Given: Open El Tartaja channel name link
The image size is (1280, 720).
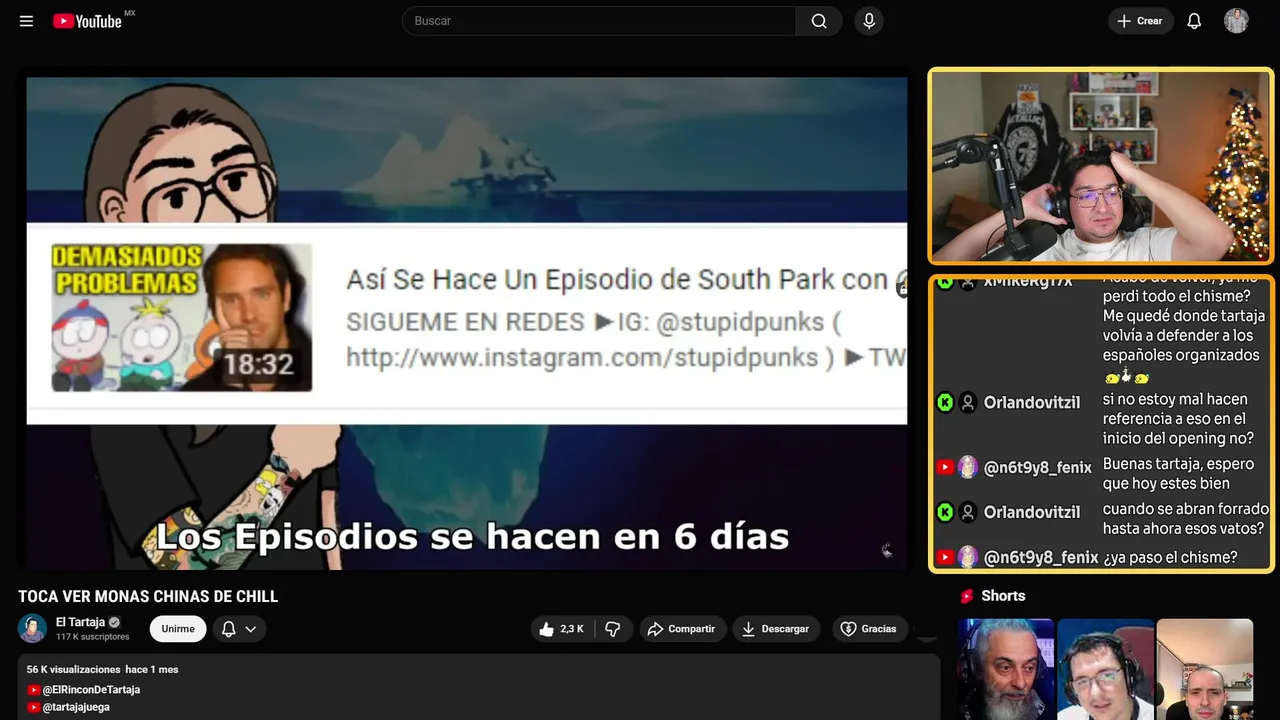Looking at the screenshot, I should 80,622.
